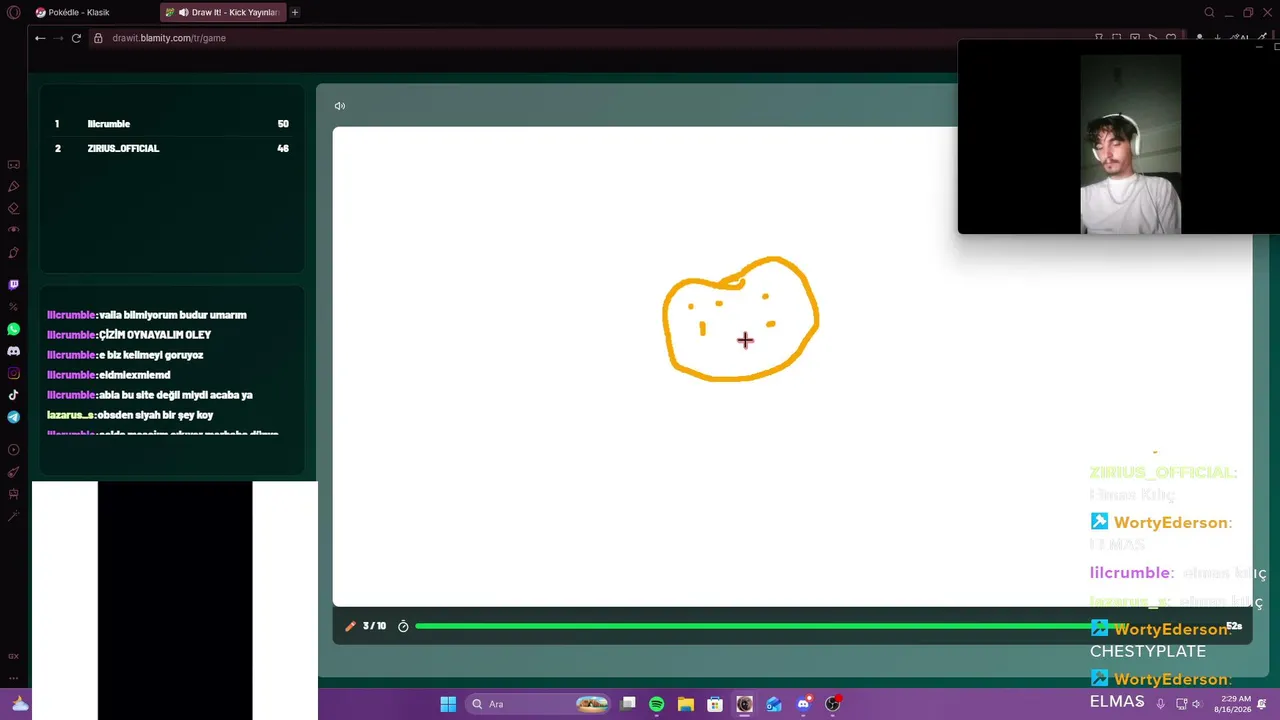Screen dimensions: 1280x720
Task: Click the score 46 in the leaderboard
Action: (283, 148)
